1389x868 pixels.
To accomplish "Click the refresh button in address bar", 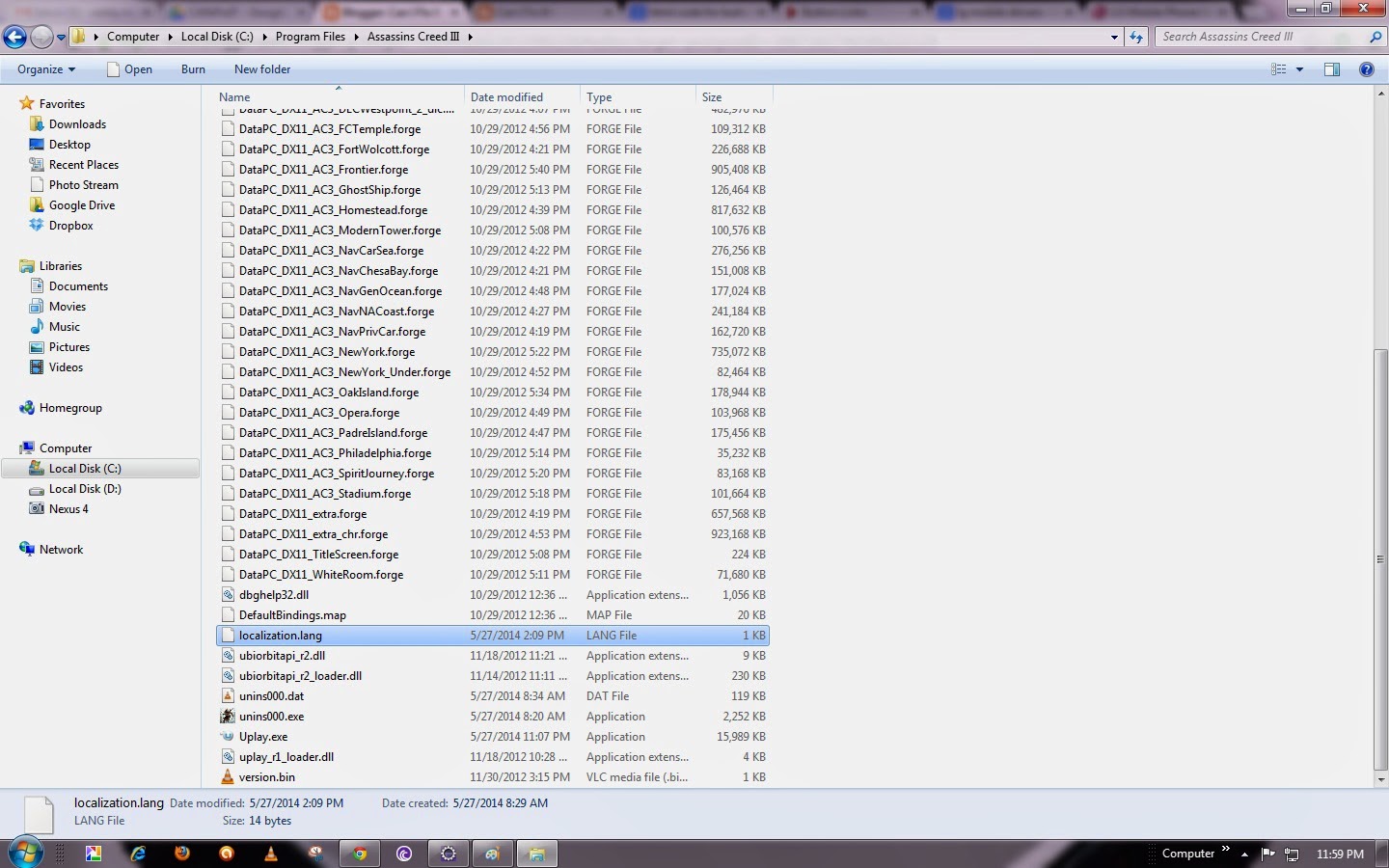I will point(1136,37).
